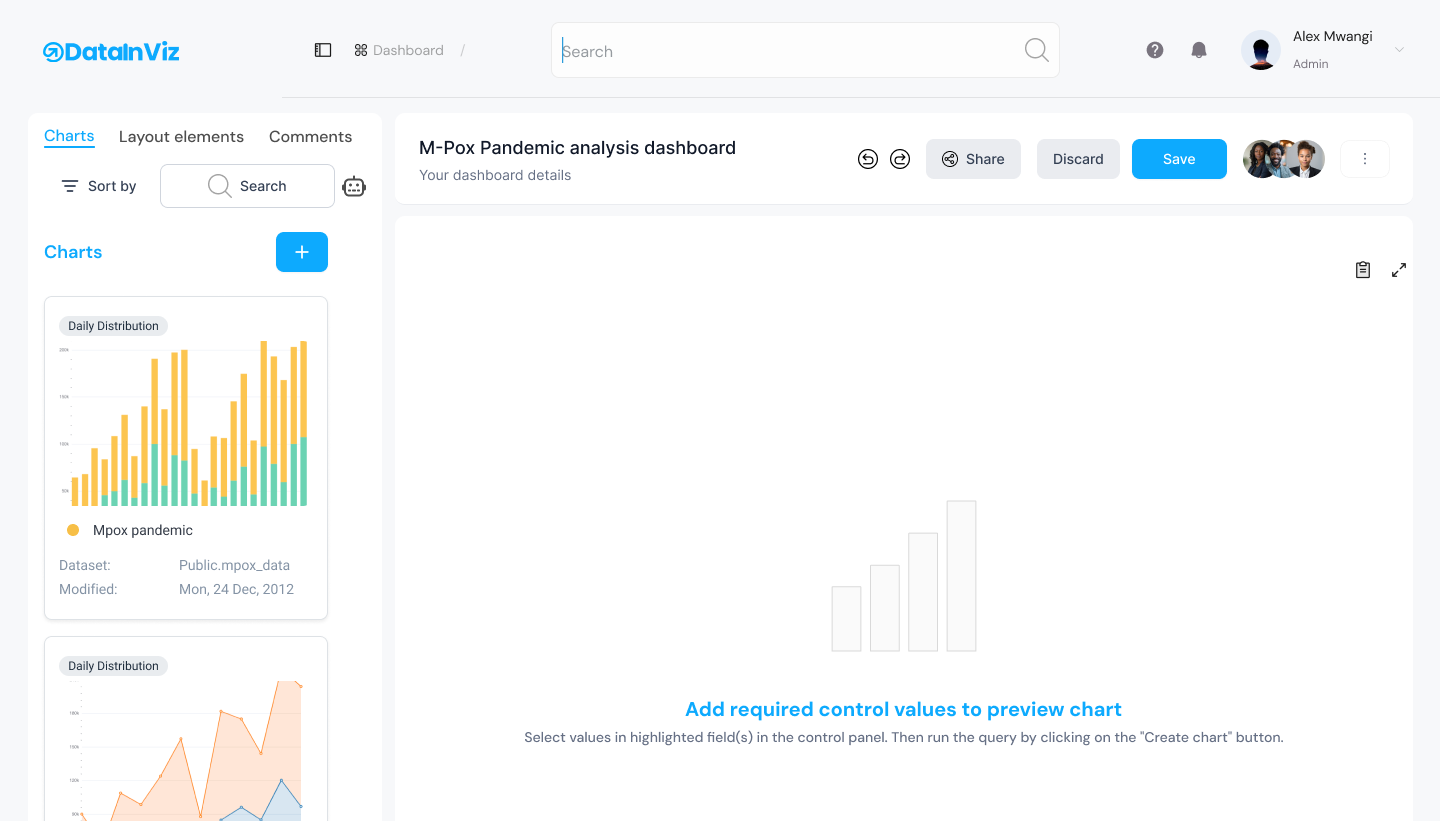Collapse the left sidebar panel
Viewport: 1440px width, 821px height.
point(322,49)
